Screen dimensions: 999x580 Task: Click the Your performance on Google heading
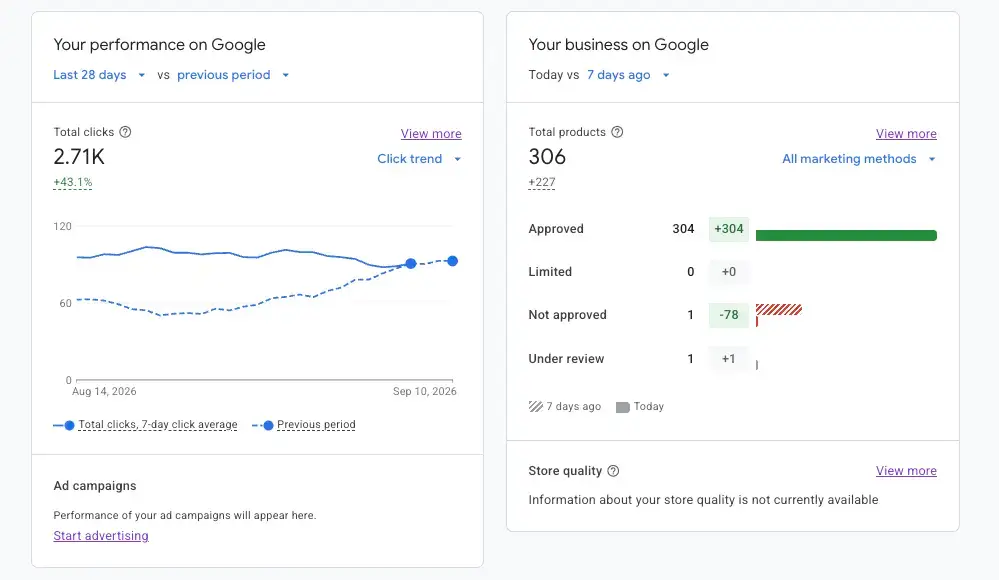click(159, 45)
